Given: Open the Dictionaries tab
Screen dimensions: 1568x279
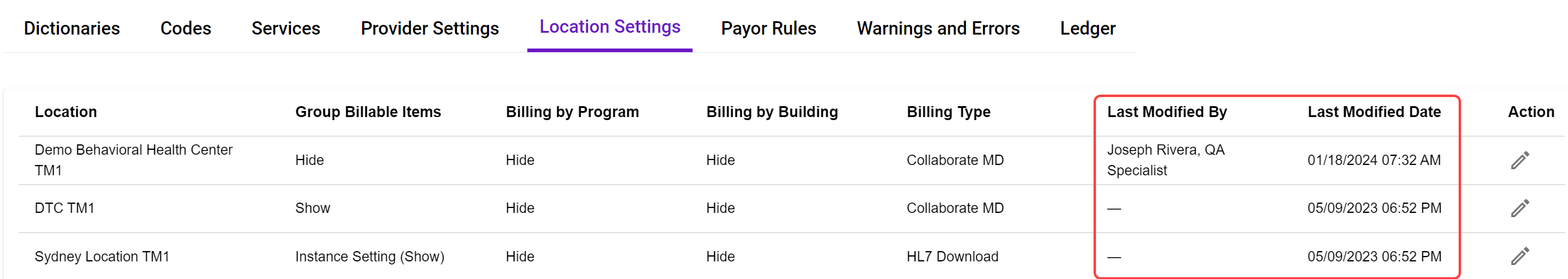Looking at the screenshot, I should [72, 28].
